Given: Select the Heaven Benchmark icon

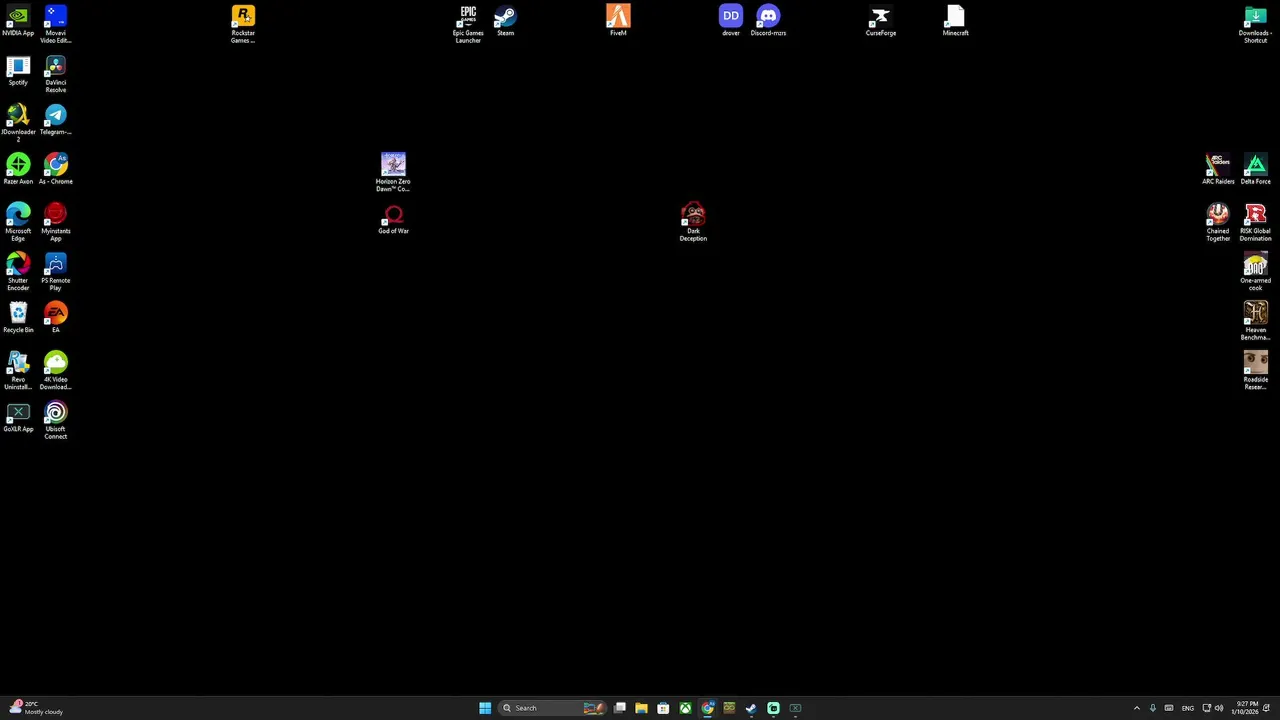Looking at the screenshot, I should click(x=1255, y=321).
